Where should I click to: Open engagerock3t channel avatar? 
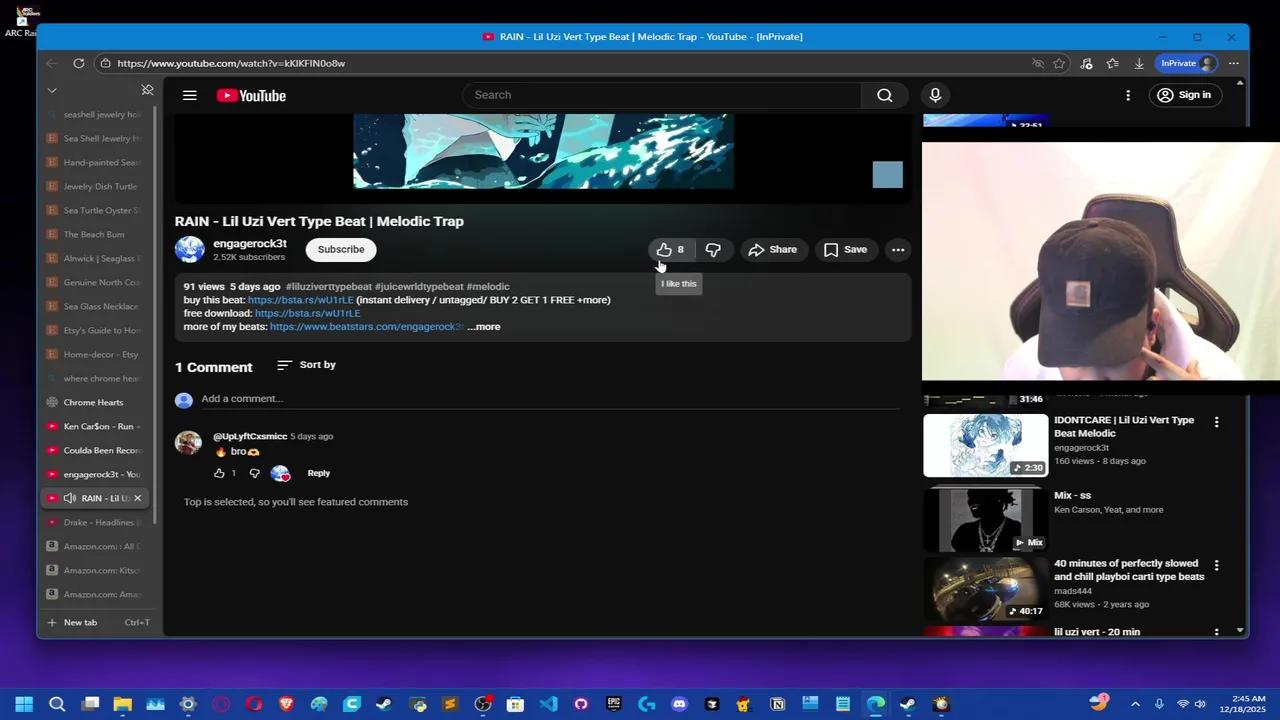click(x=189, y=249)
